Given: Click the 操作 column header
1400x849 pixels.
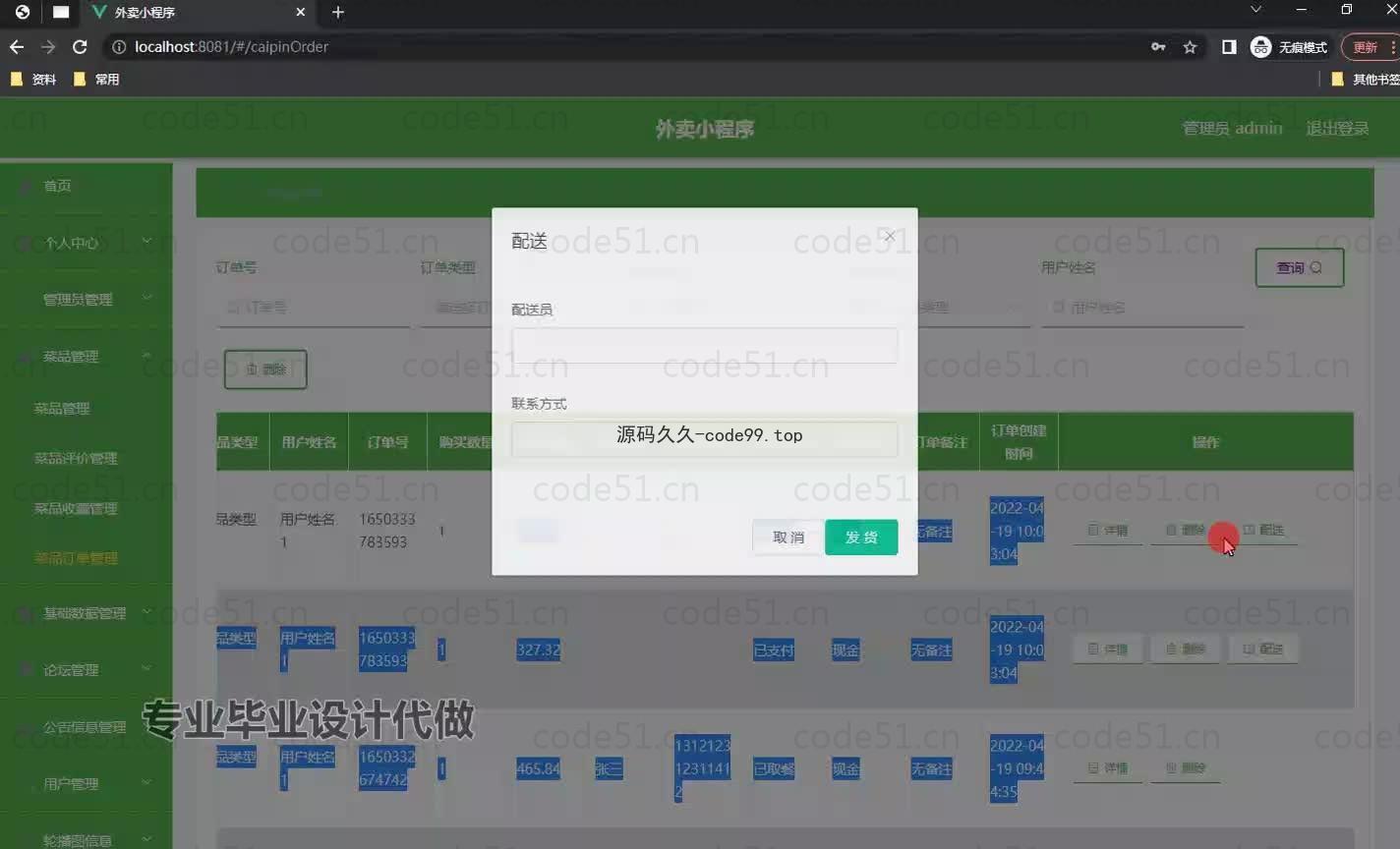Looking at the screenshot, I should pyautogui.click(x=1205, y=442).
